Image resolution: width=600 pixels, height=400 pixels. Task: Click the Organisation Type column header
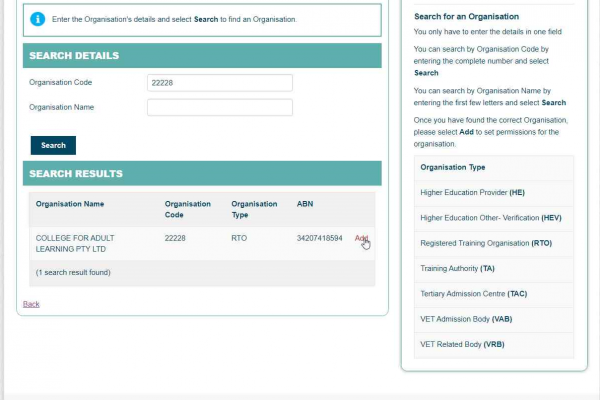point(254,209)
